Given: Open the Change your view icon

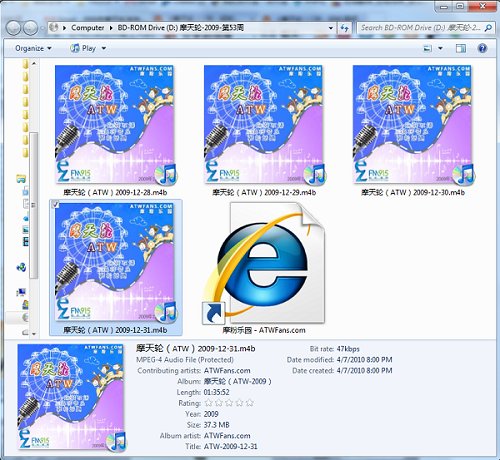Looking at the screenshot, I should [x=428, y=49].
